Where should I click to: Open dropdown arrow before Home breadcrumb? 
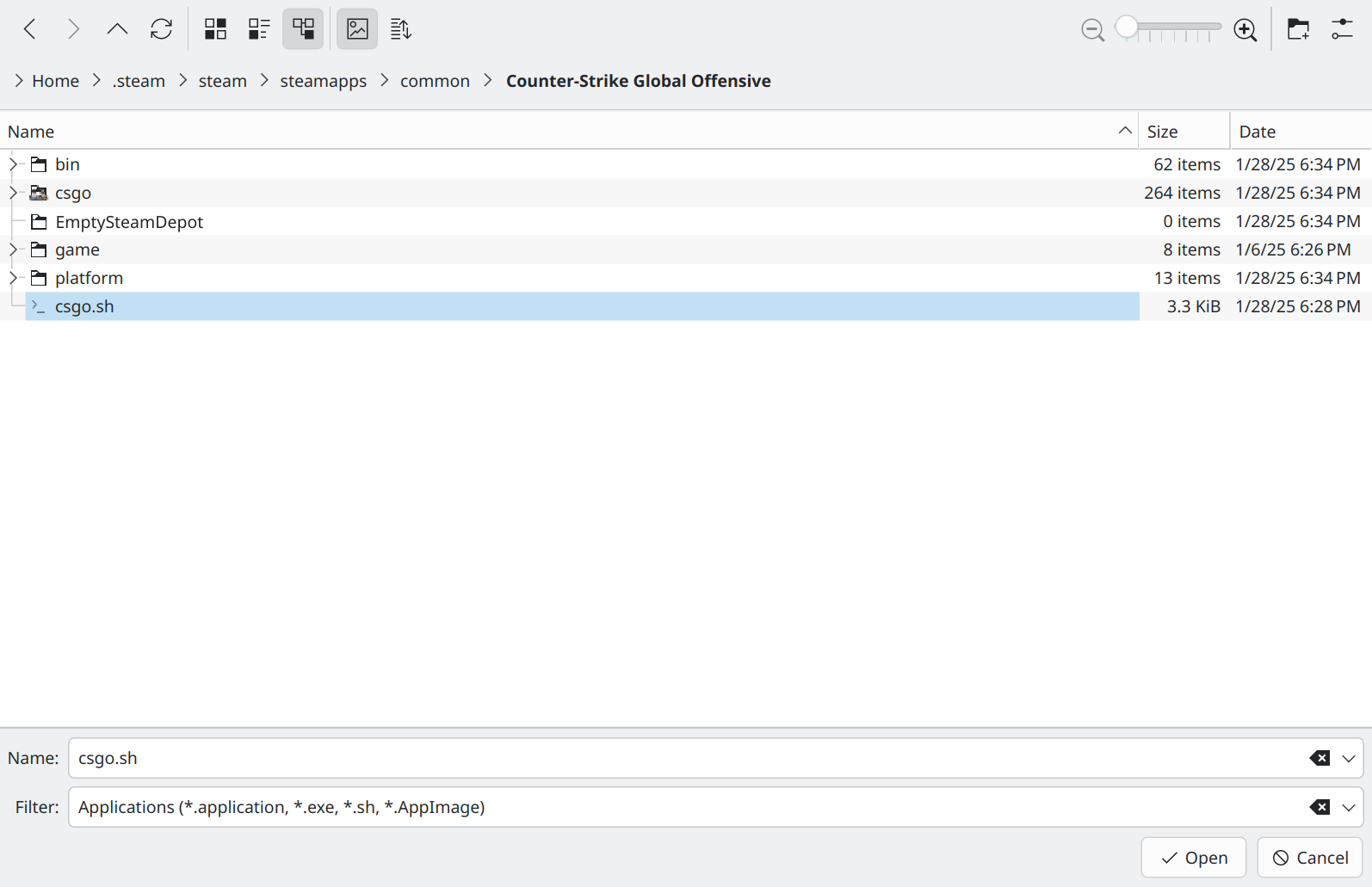pyautogui.click(x=19, y=81)
